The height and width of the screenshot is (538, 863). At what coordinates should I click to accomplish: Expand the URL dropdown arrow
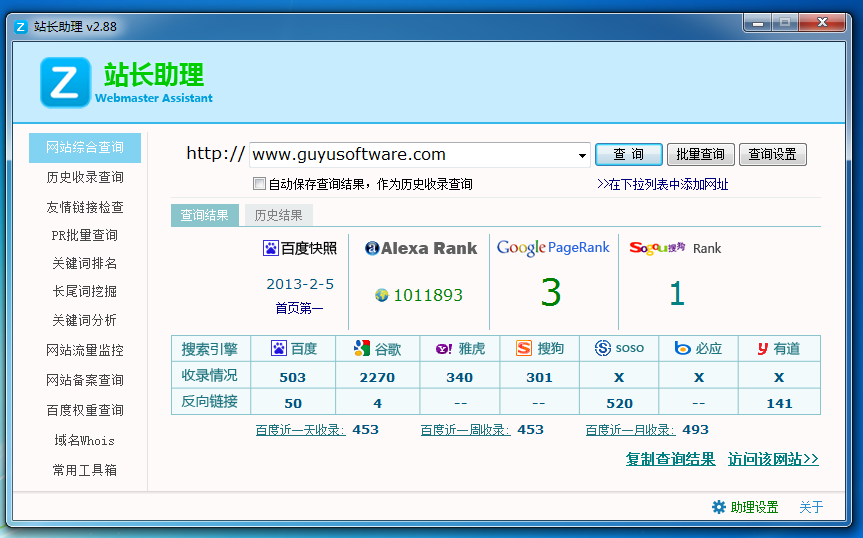coord(582,156)
